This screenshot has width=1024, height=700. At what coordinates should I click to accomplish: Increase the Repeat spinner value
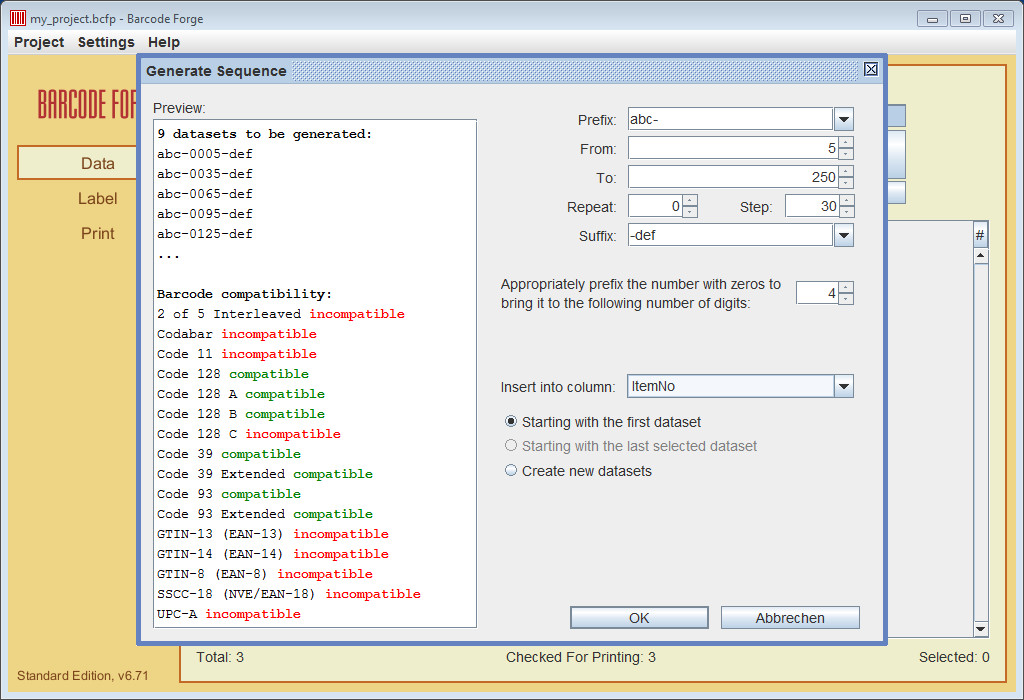pyautogui.click(x=689, y=201)
